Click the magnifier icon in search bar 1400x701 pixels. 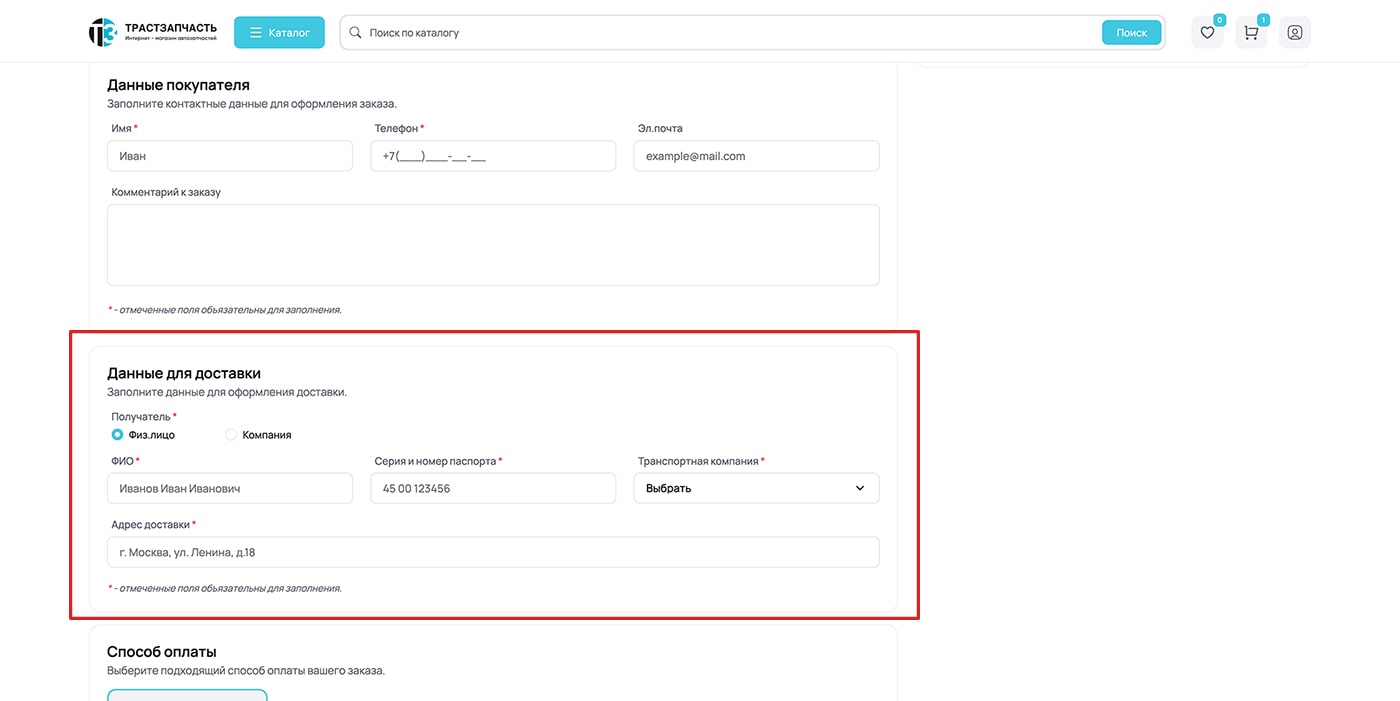[355, 33]
